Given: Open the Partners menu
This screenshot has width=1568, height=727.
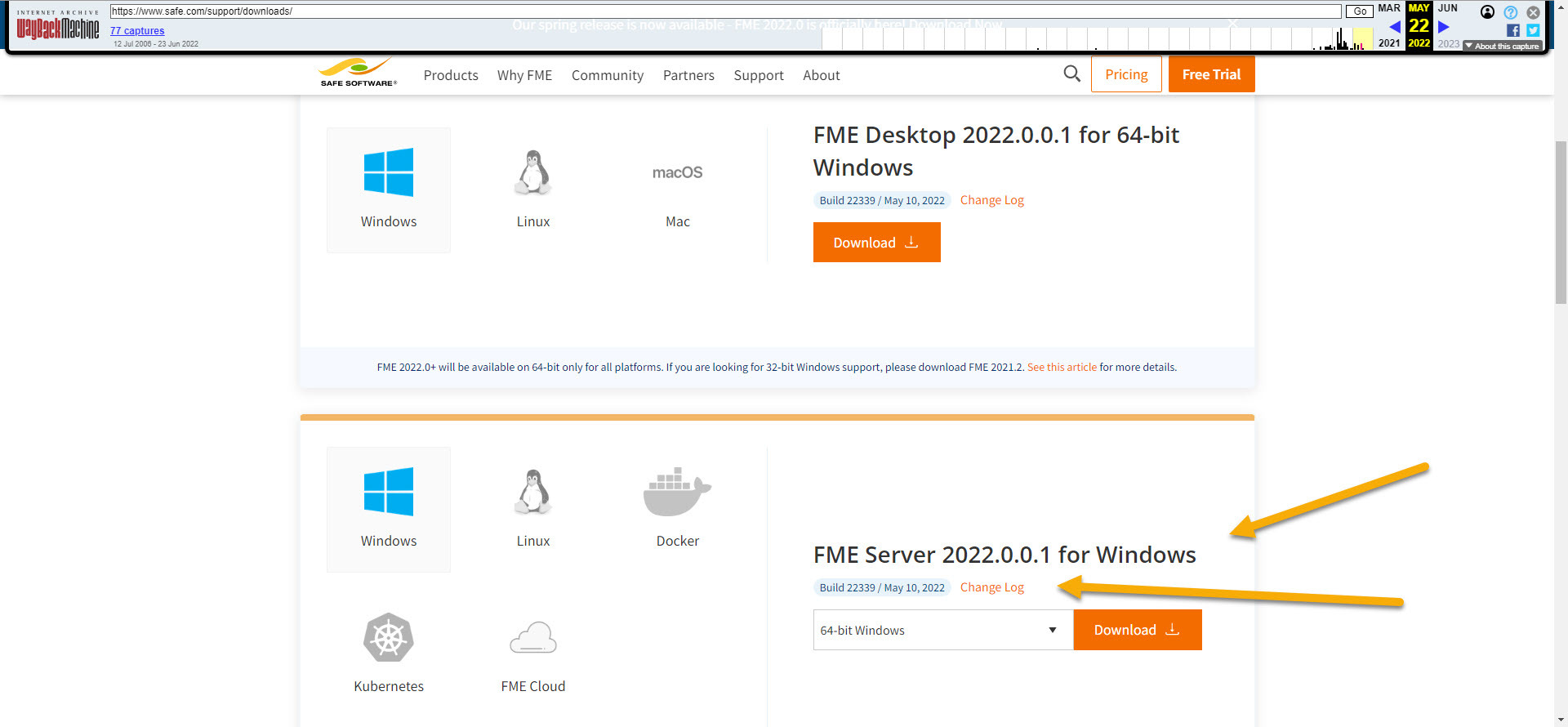Looking at the screenshot, I should 688,75.
